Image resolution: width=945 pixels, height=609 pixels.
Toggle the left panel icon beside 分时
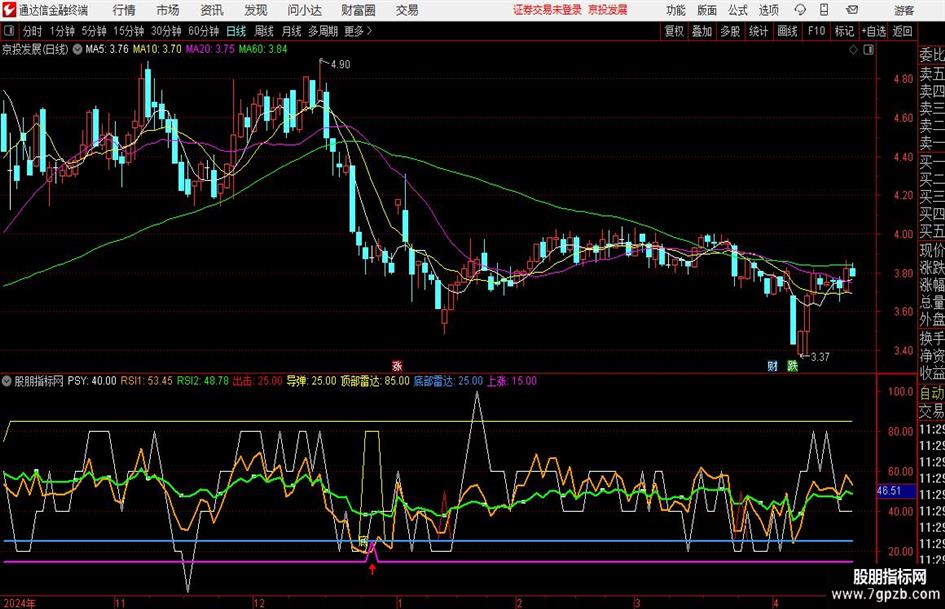click(x=9, y=31)
